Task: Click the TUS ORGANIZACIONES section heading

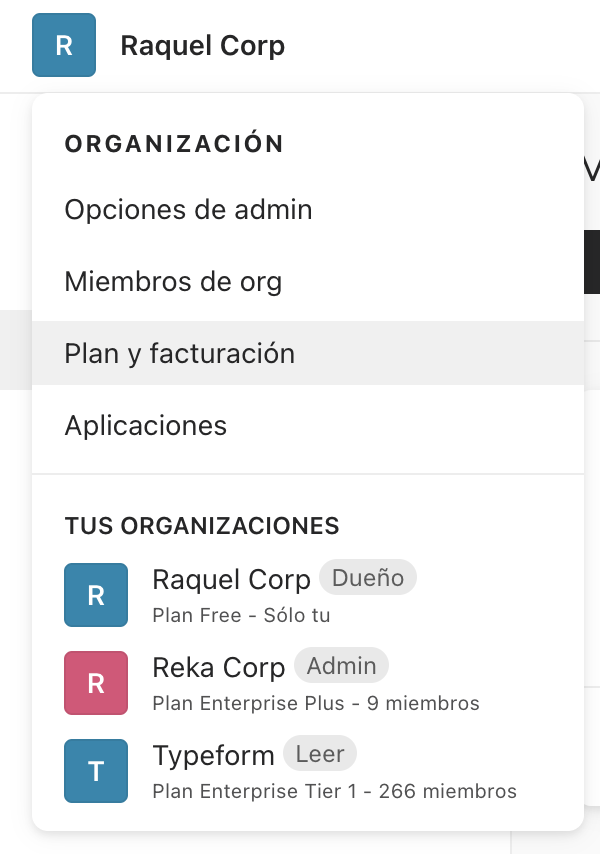Action: [202, 526]
